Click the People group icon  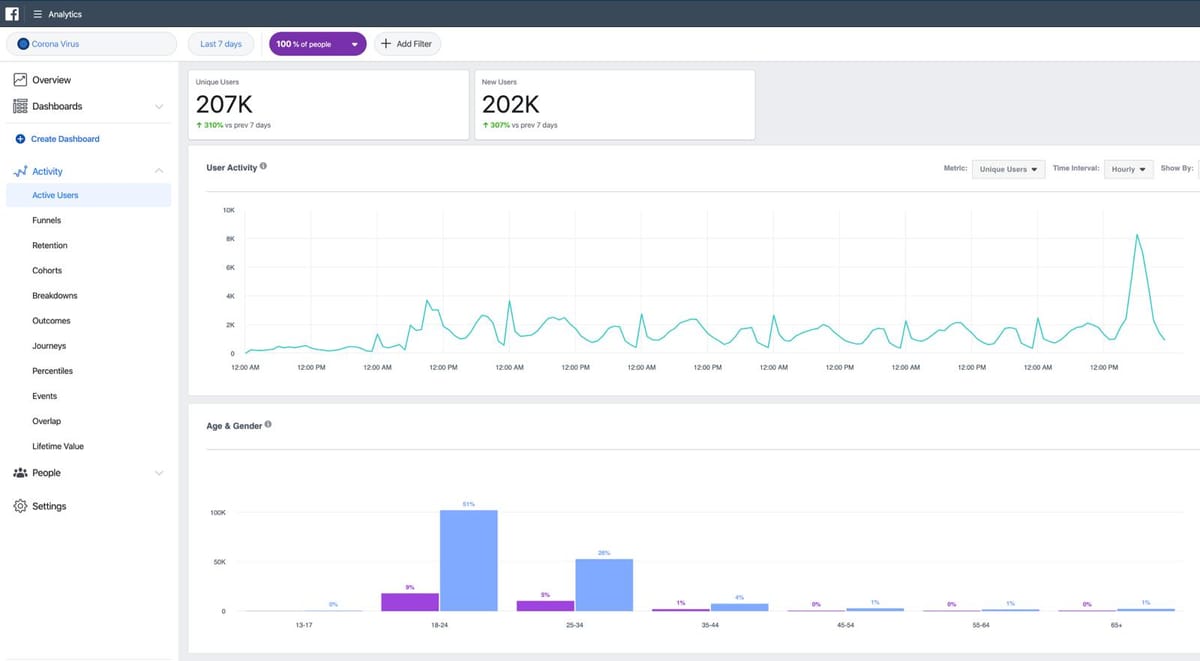20,473
